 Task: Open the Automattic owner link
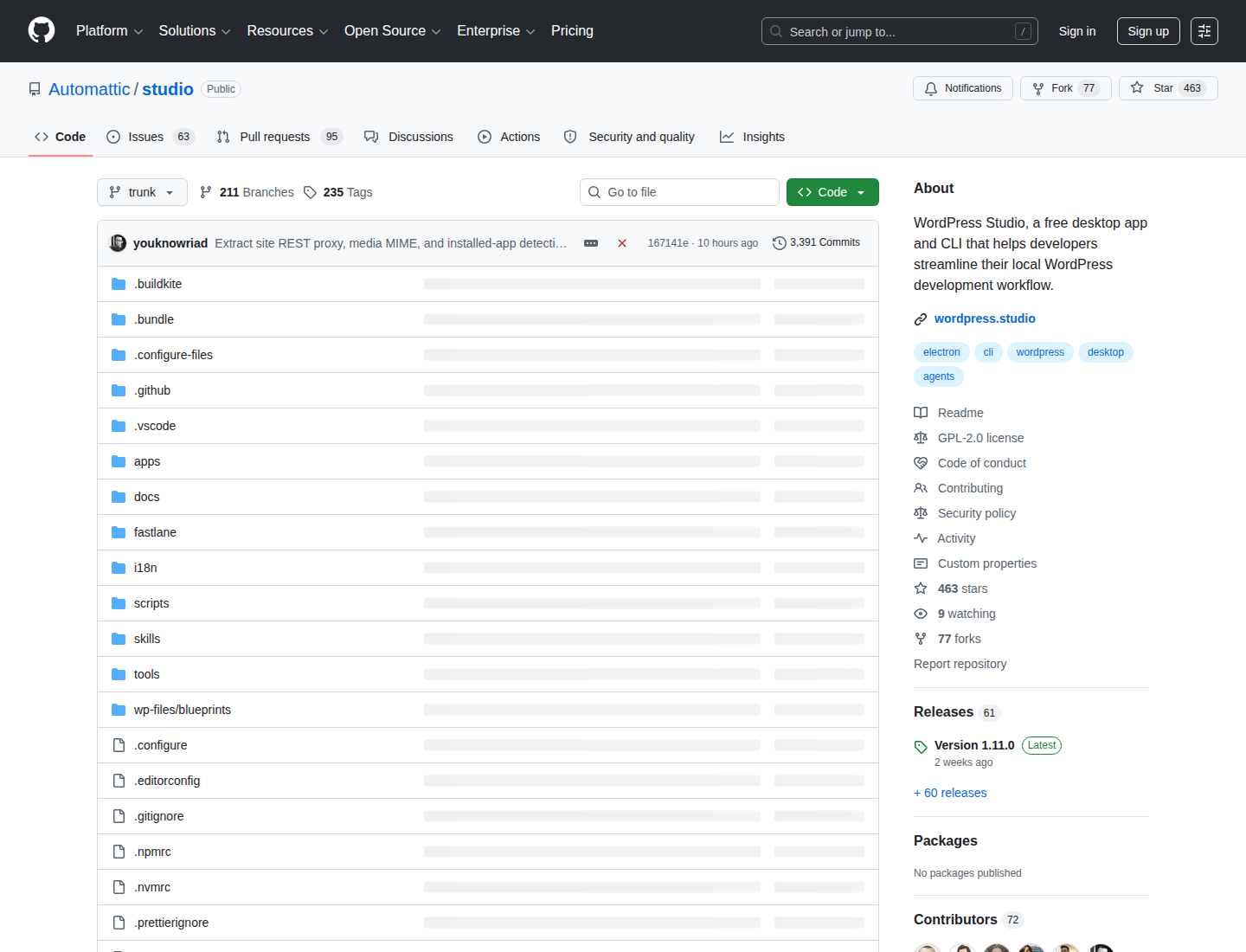tap(89, 89)
